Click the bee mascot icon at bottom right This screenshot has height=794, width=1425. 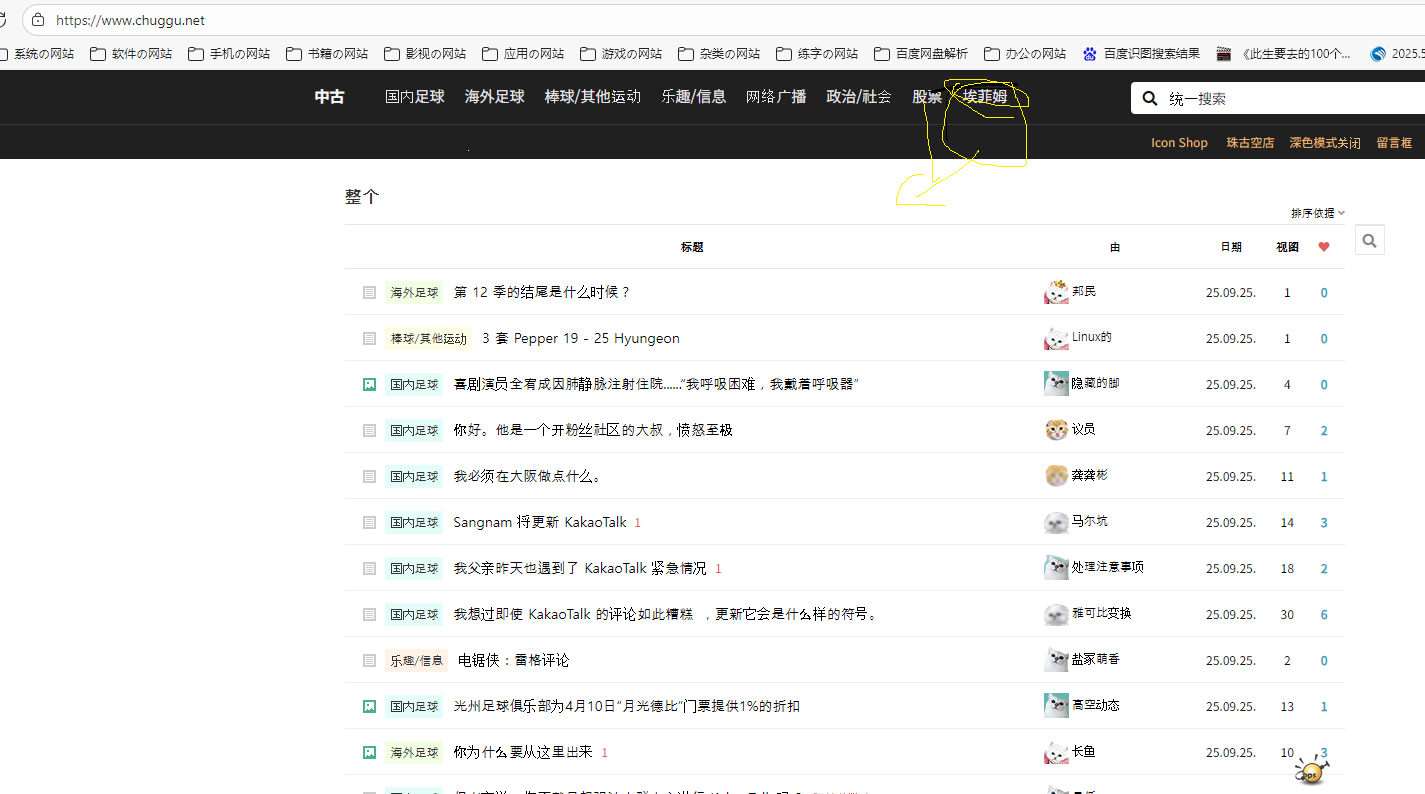coord(1312,769)
